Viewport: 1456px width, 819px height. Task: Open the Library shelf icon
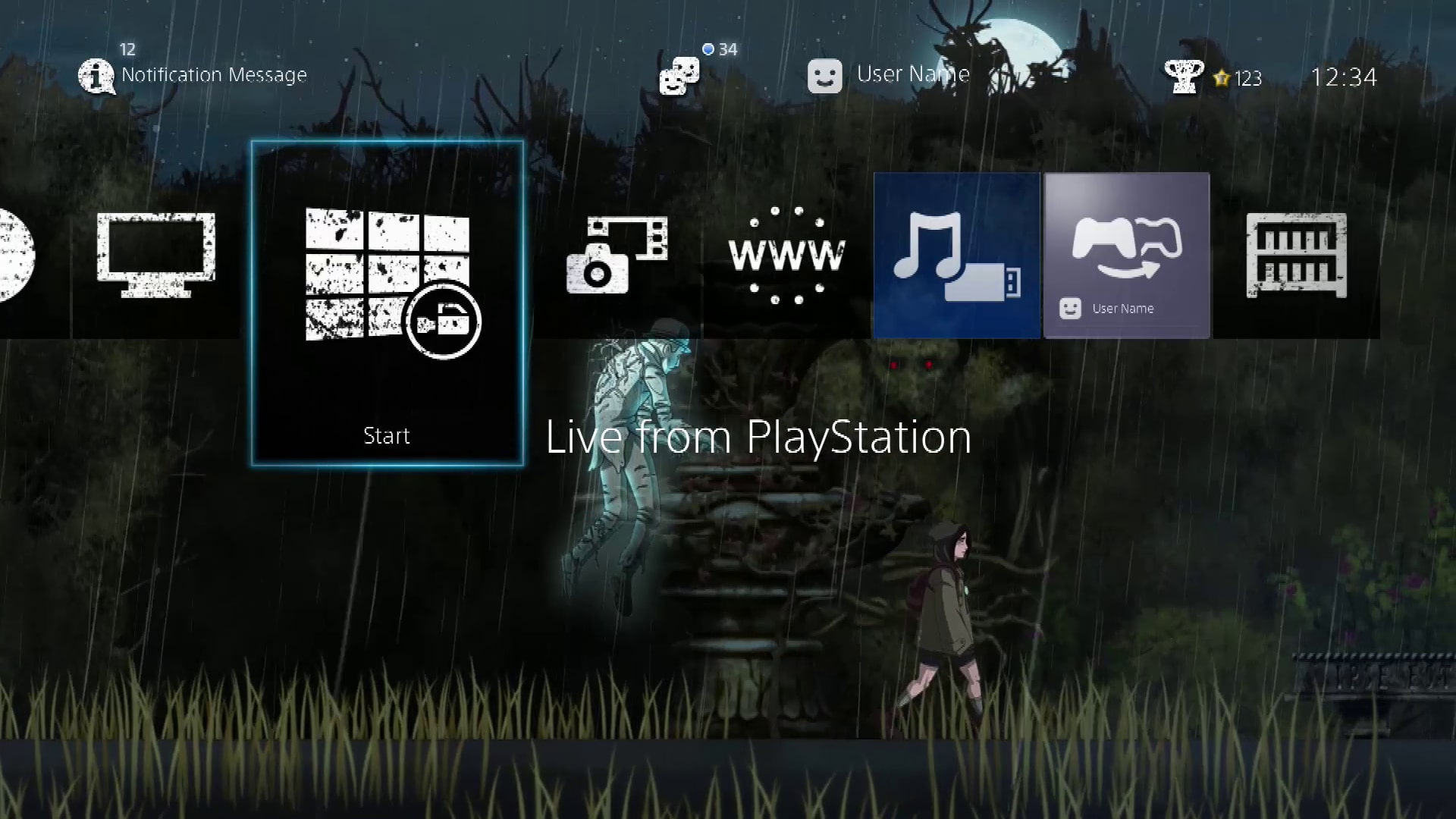pos(1297,258)
